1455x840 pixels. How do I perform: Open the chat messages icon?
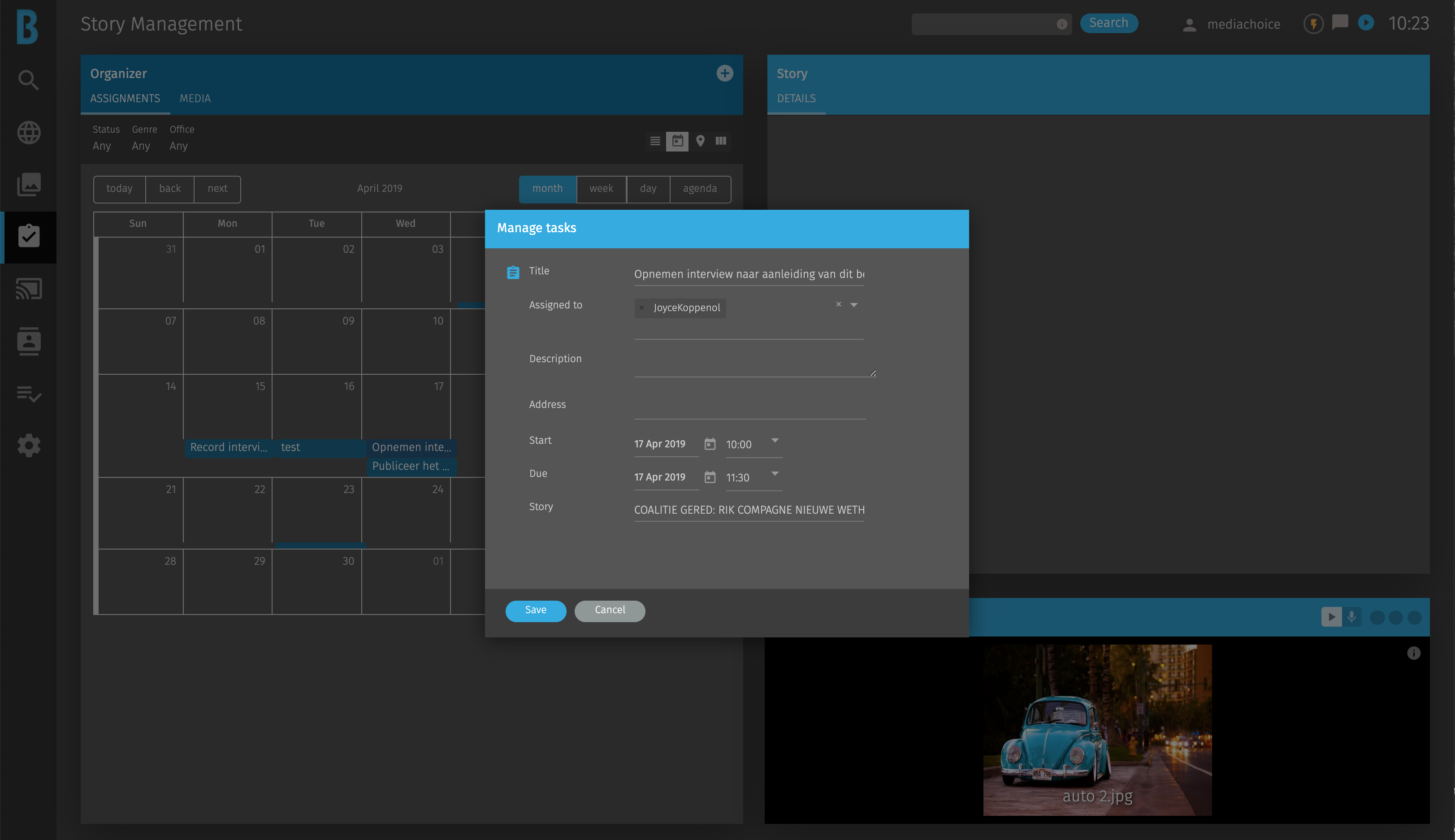click(1340, 23)
